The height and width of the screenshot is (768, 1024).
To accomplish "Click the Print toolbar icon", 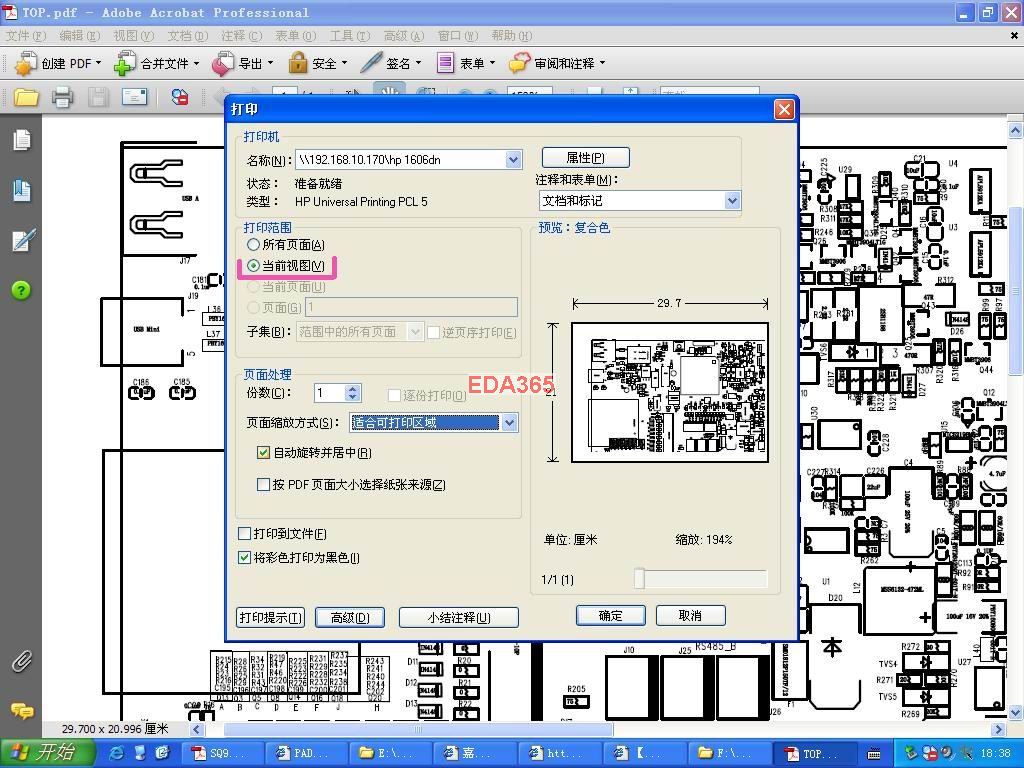I will pyautogui.click(x=63, y=97).
